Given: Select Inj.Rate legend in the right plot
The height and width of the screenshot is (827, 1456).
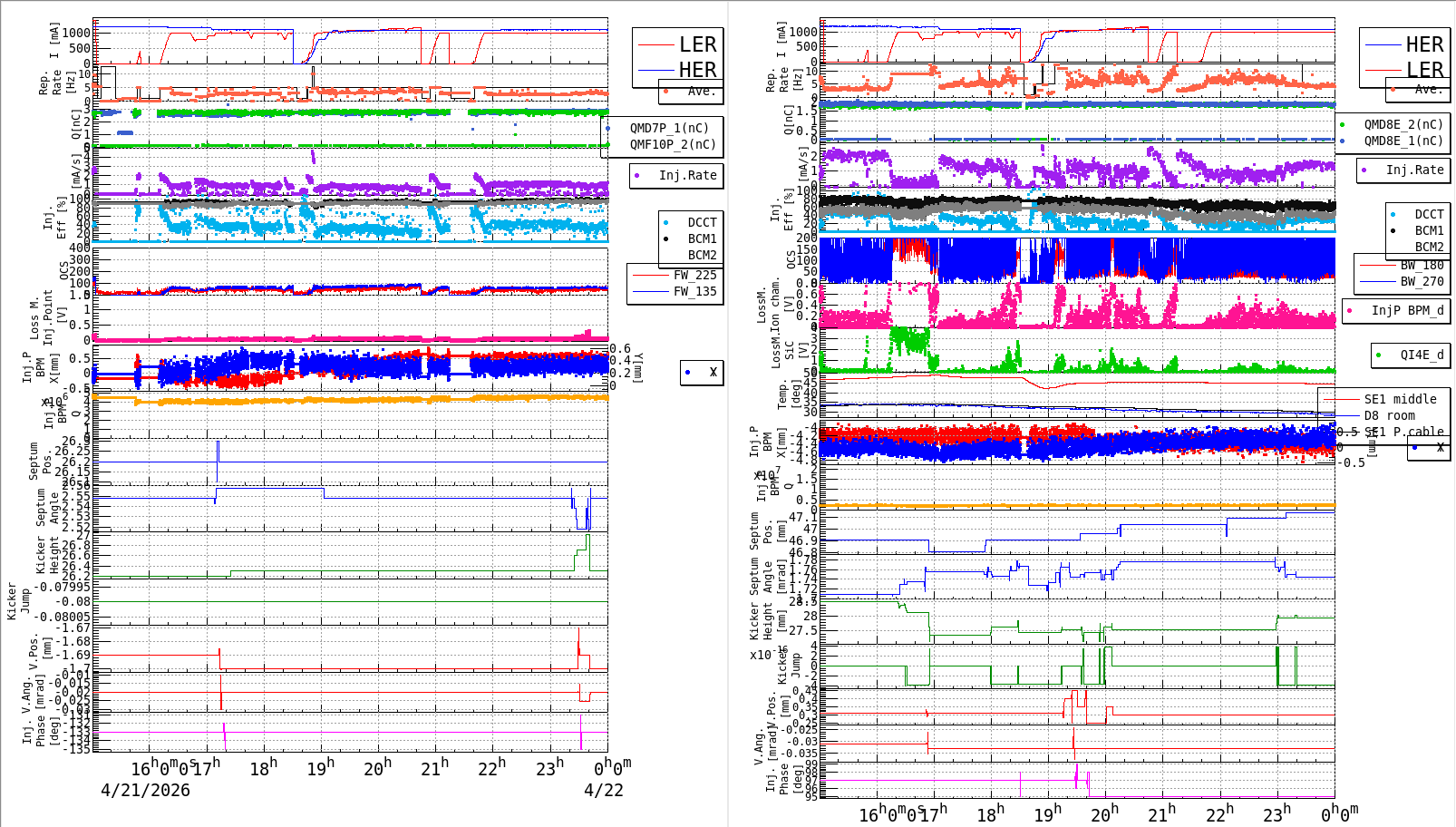Looking at the screenshot, I should coord(1414,170).
